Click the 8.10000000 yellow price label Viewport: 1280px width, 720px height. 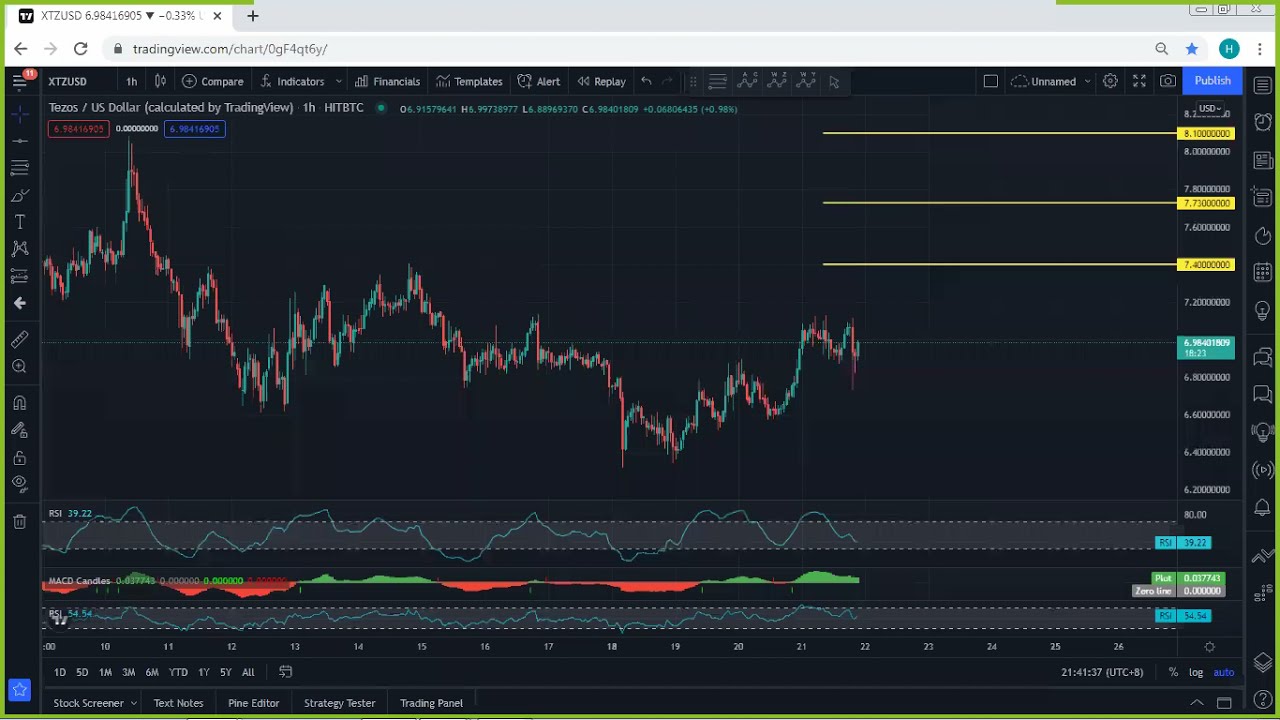[1207, 134]
